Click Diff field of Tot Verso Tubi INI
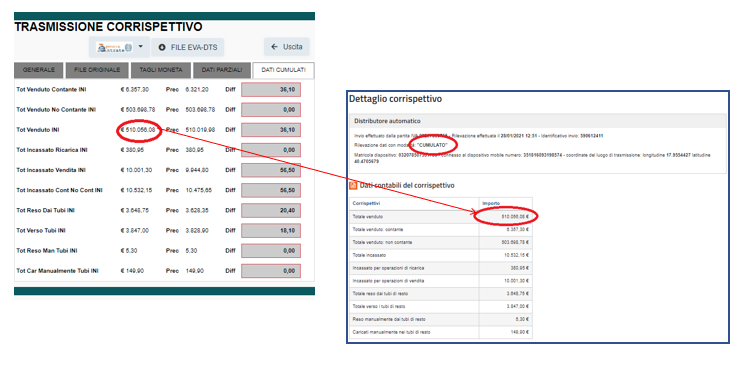 coord(271,230)
